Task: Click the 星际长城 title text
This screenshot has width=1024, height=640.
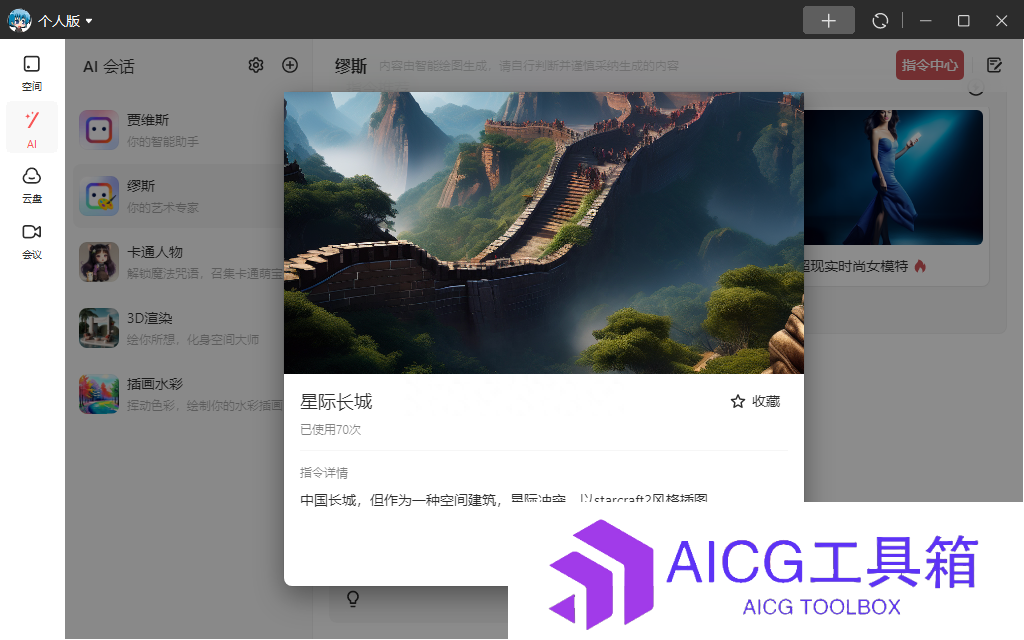Action: (x=336, y=402)
